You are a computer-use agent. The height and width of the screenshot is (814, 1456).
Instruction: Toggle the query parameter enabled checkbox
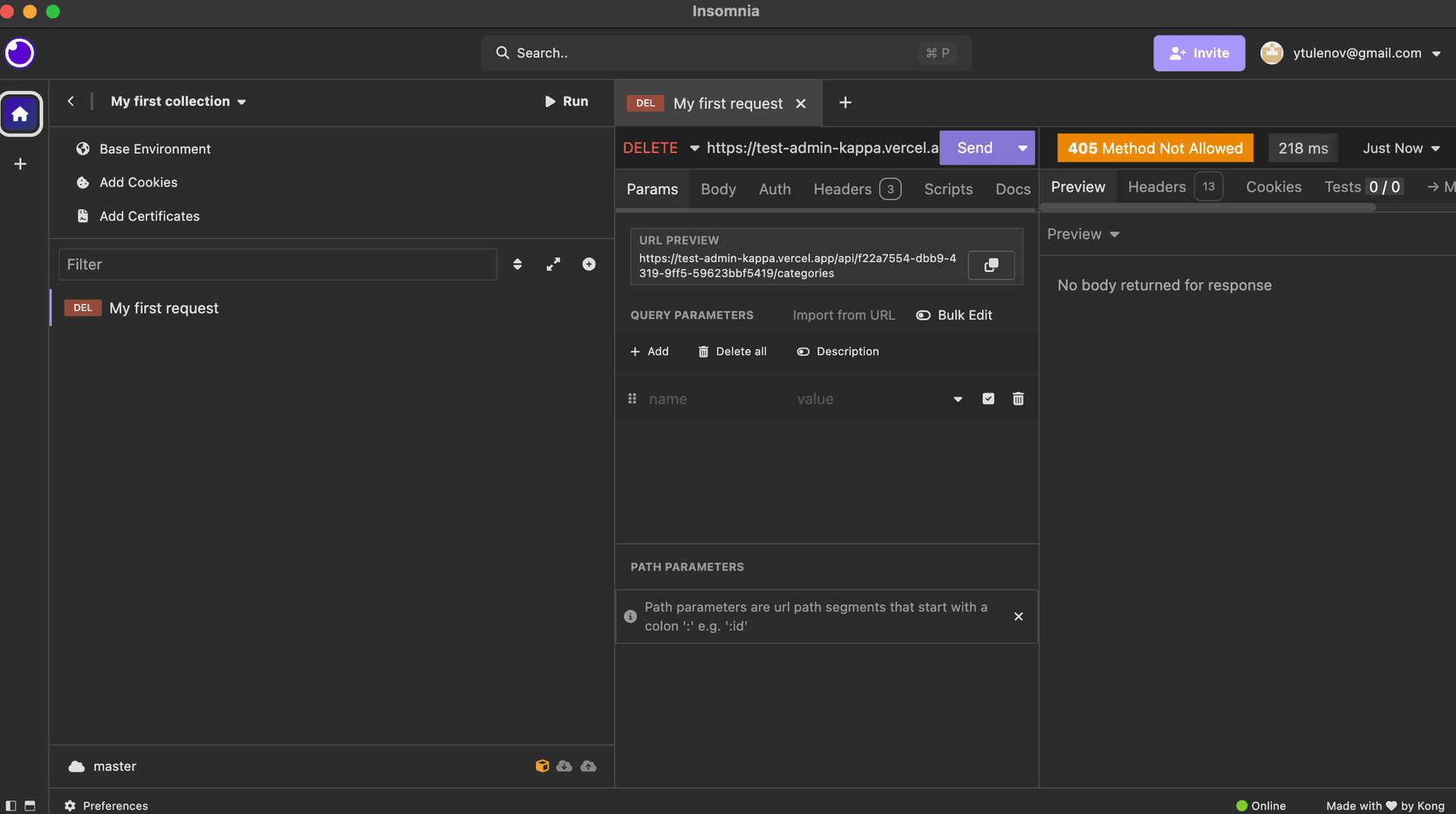click(x=988, y=399)
